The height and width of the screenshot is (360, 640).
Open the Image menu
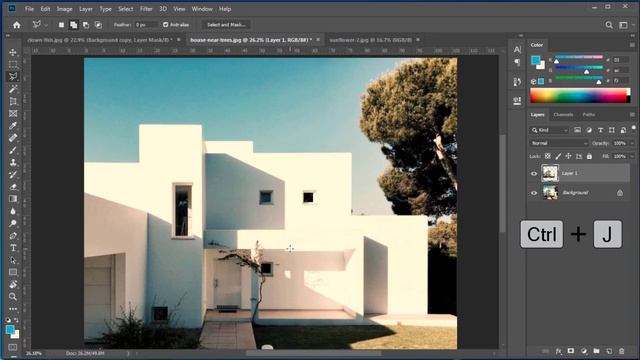pos(64,9)
